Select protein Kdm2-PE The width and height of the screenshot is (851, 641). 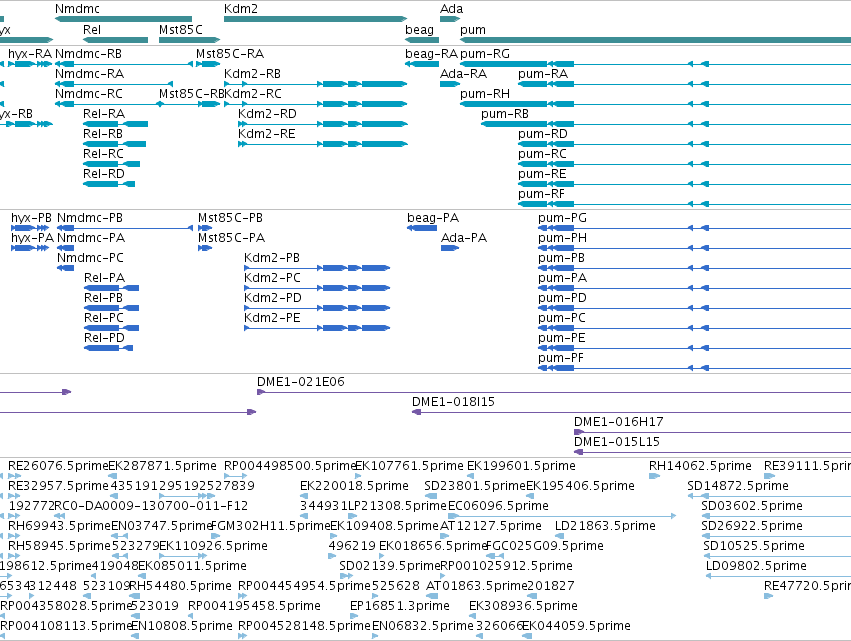point(317,329)
